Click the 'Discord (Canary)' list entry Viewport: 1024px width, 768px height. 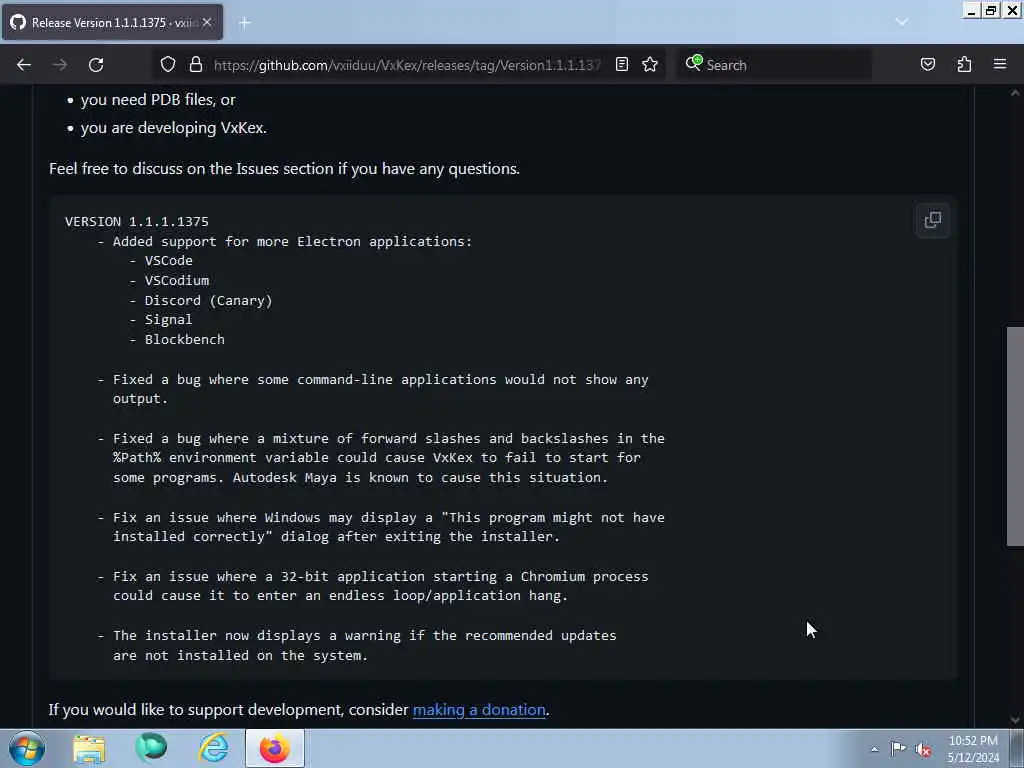click(x=208, y=301)
